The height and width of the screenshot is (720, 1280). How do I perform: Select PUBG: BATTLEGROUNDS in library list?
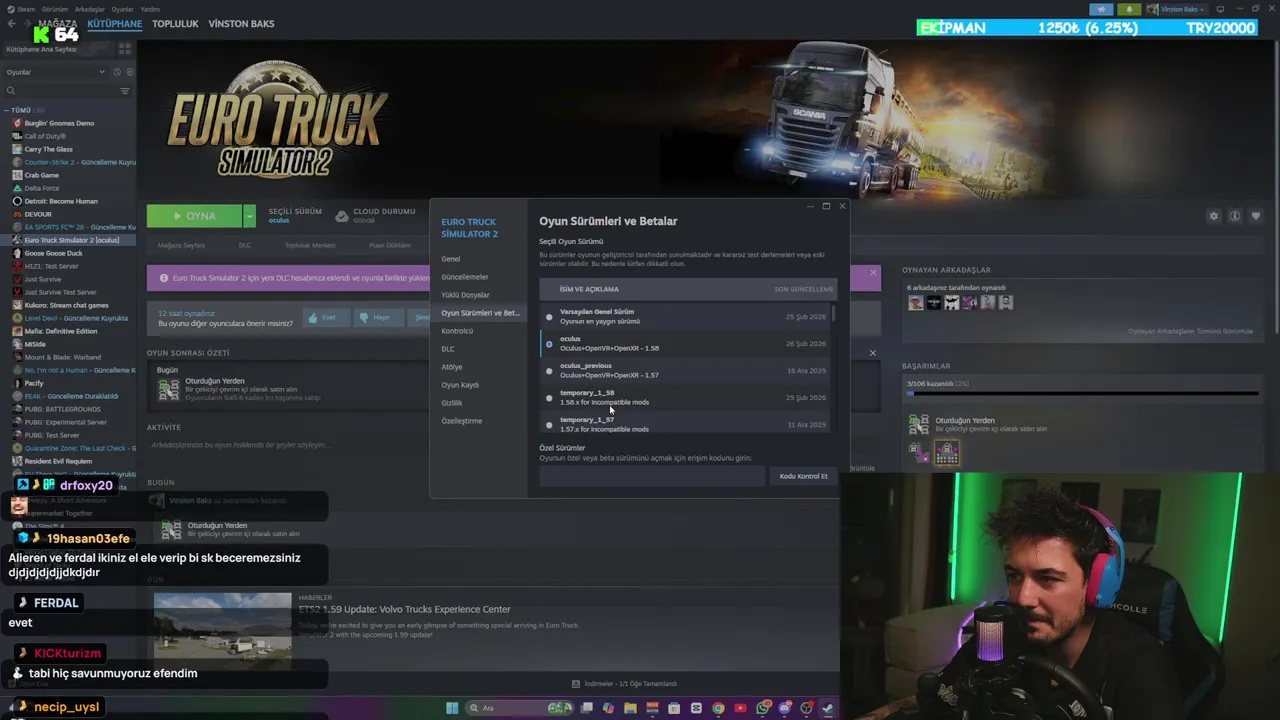click(62, 409)
